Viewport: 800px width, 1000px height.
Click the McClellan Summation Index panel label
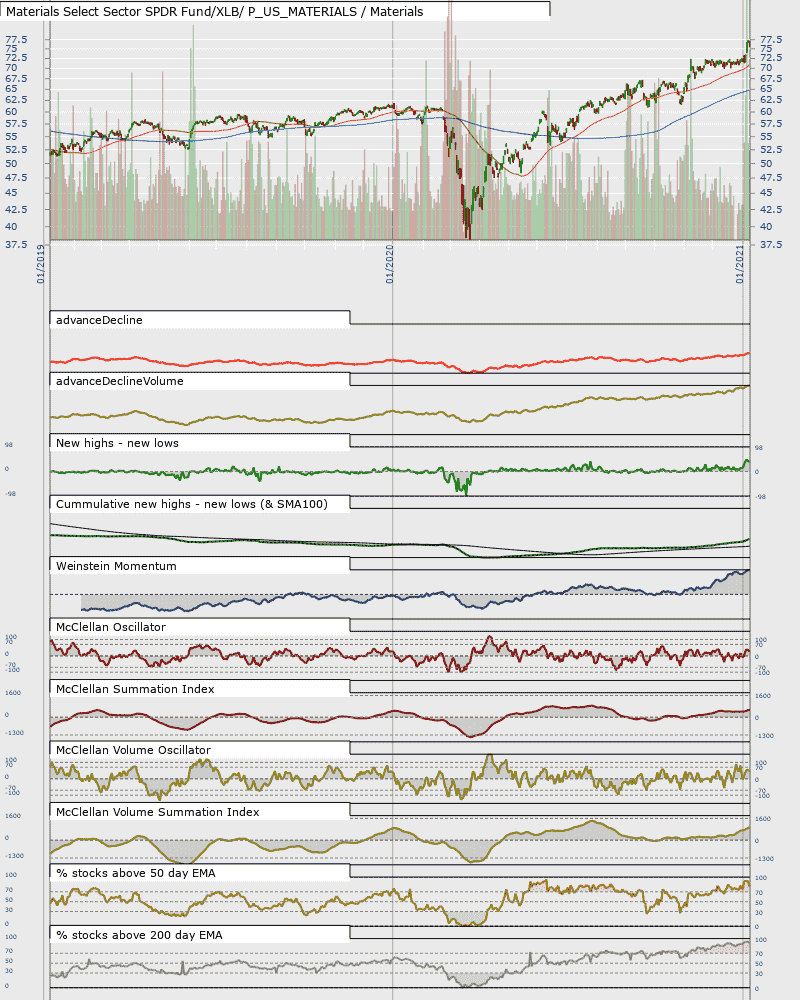[135, 689]
